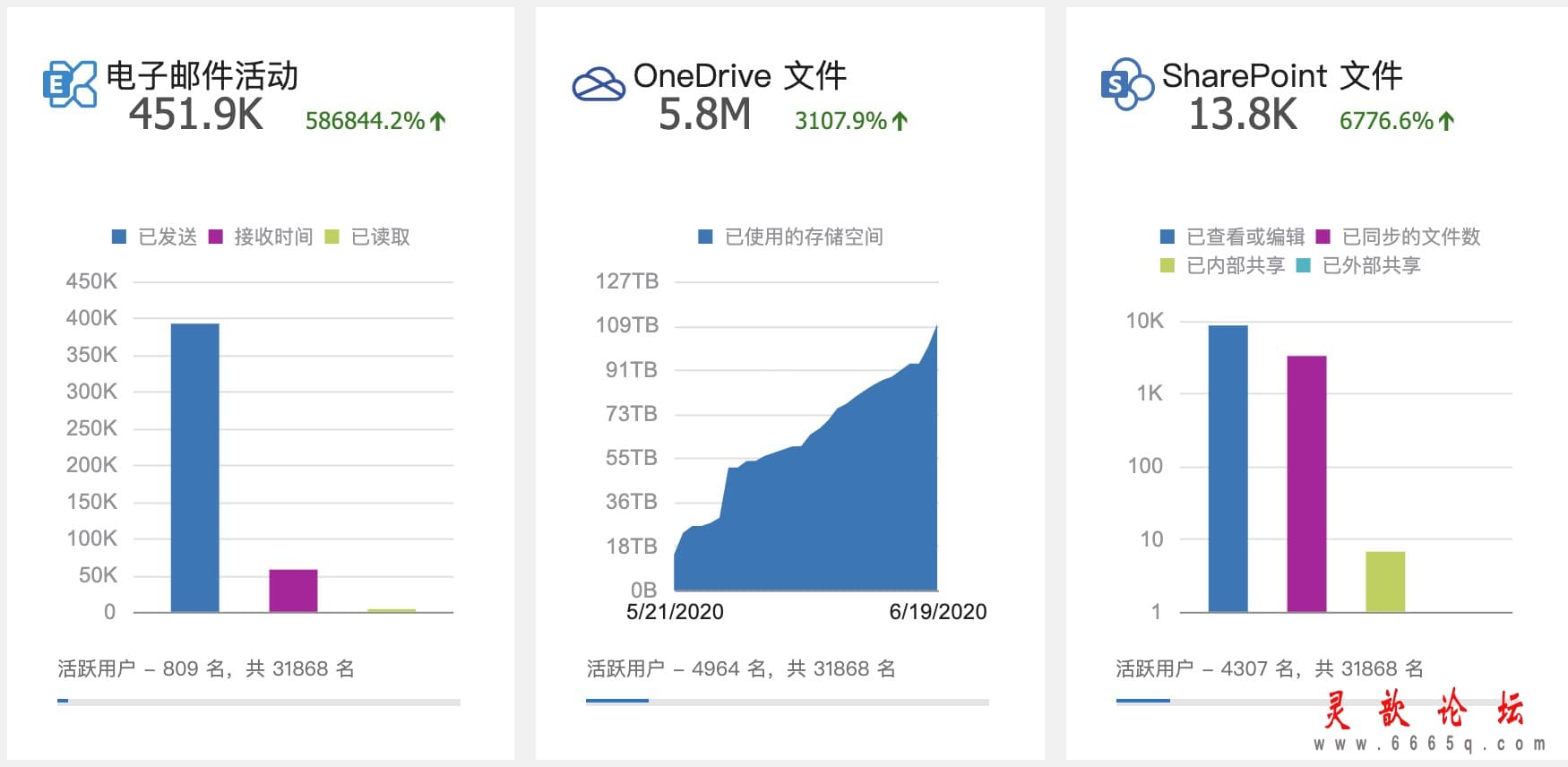Click the Exchange email activity icon

[x=70, y=84]
